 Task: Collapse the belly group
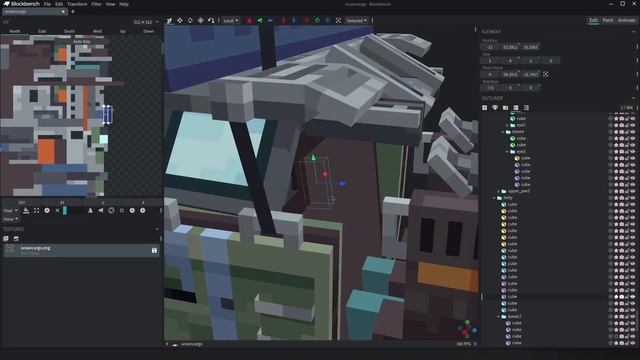(x=494, y=198)
